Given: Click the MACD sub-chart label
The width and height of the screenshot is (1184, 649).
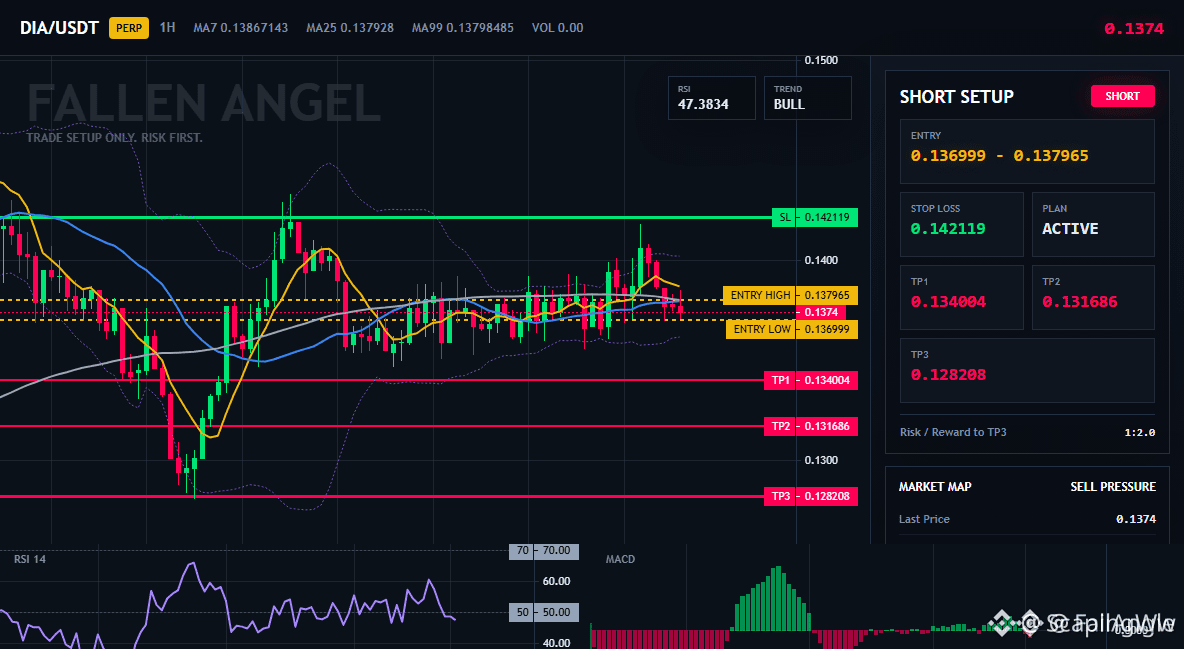Looking at the screenshot, I should tap(620, 559).
